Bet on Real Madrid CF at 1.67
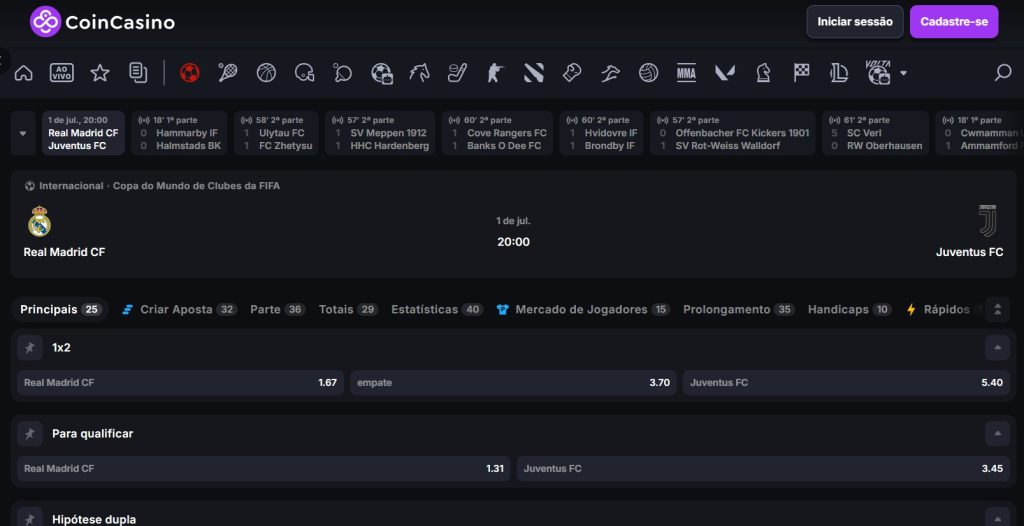The width and height of the screenshot is (1024, 526). pyautogui.click(x=180, y=382)
